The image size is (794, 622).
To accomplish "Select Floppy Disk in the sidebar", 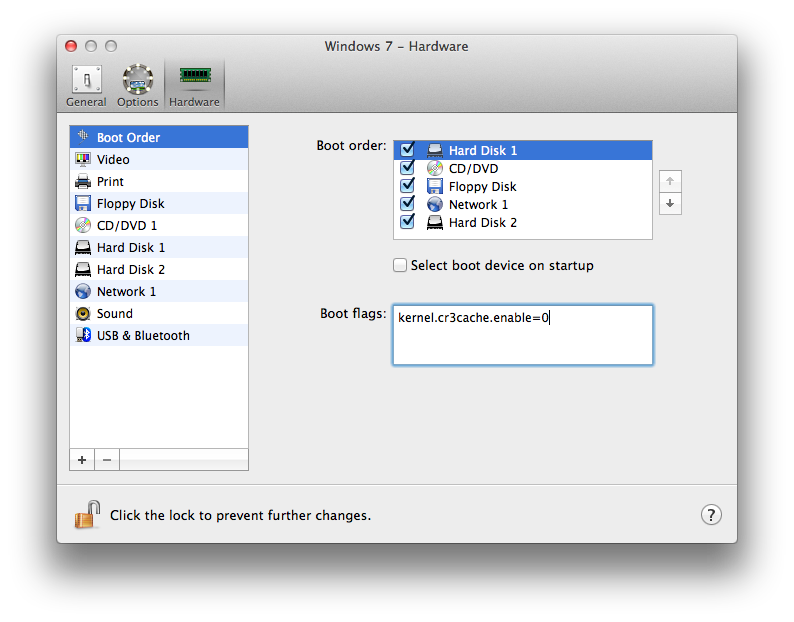I will point(159,204).
